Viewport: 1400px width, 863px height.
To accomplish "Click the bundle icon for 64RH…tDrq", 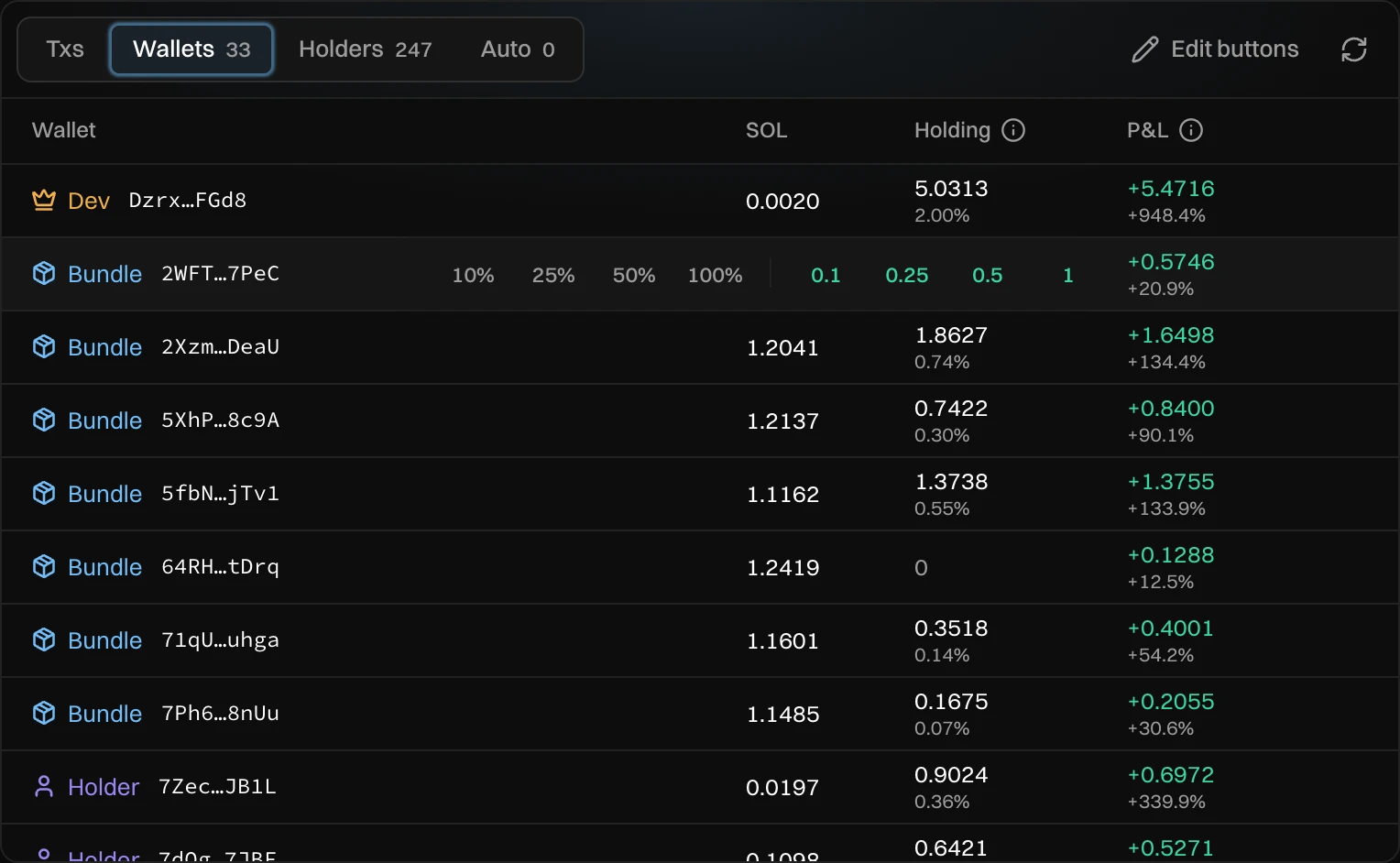I will 44,566.
